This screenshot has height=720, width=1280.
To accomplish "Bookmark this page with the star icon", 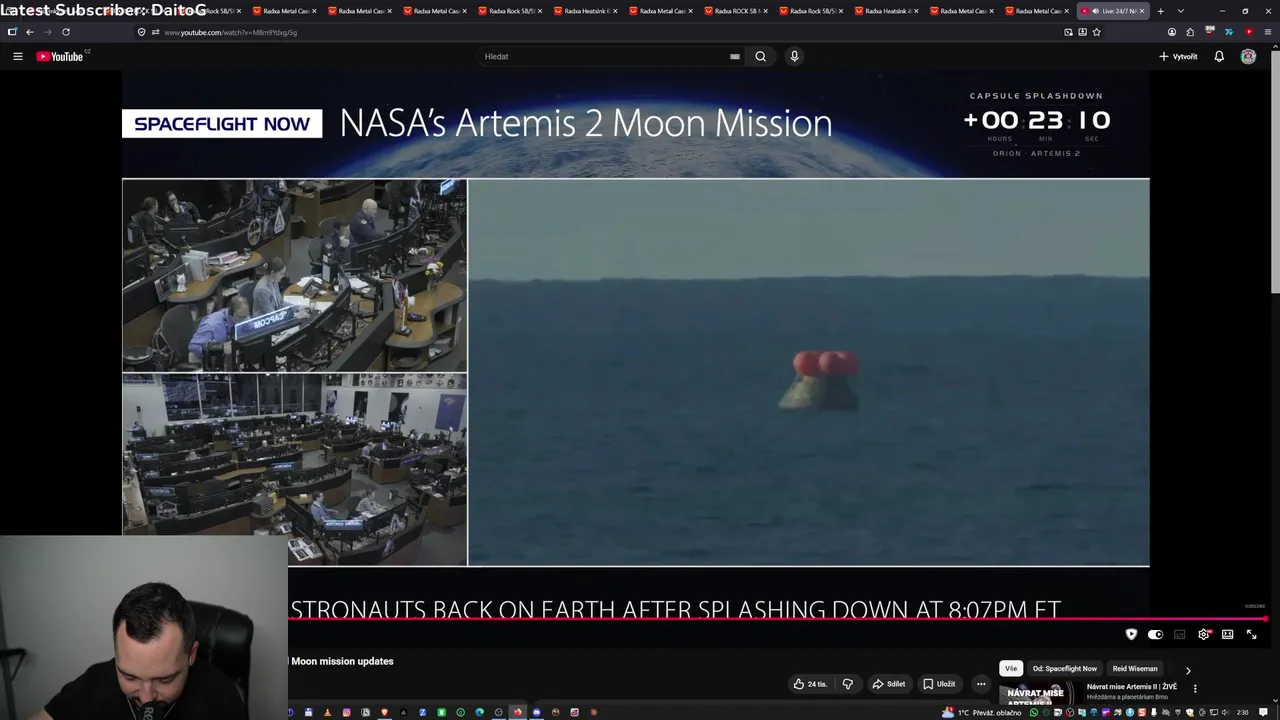I will click(x=1096, y=32).
